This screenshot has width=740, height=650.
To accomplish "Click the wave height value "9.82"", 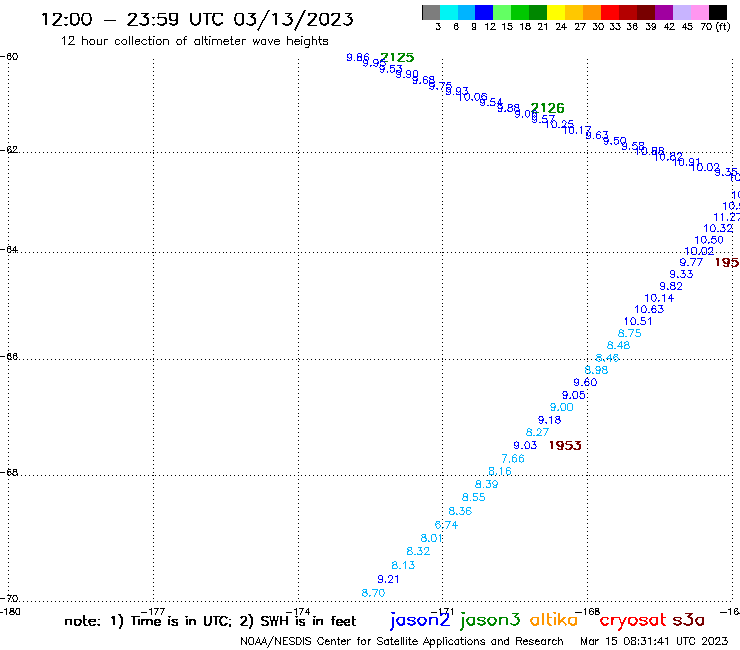I will tap(671, 286).
